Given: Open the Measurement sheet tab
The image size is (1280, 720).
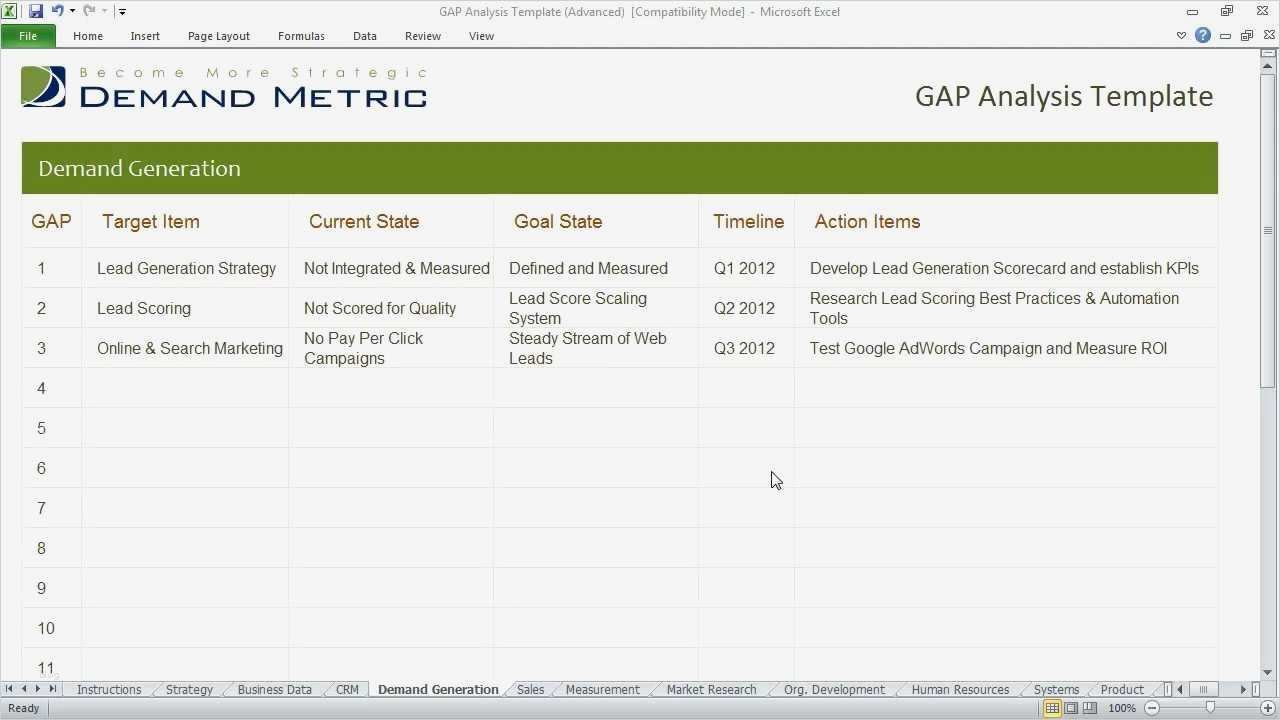Looking at the screenshot, I should click(602, 689).
